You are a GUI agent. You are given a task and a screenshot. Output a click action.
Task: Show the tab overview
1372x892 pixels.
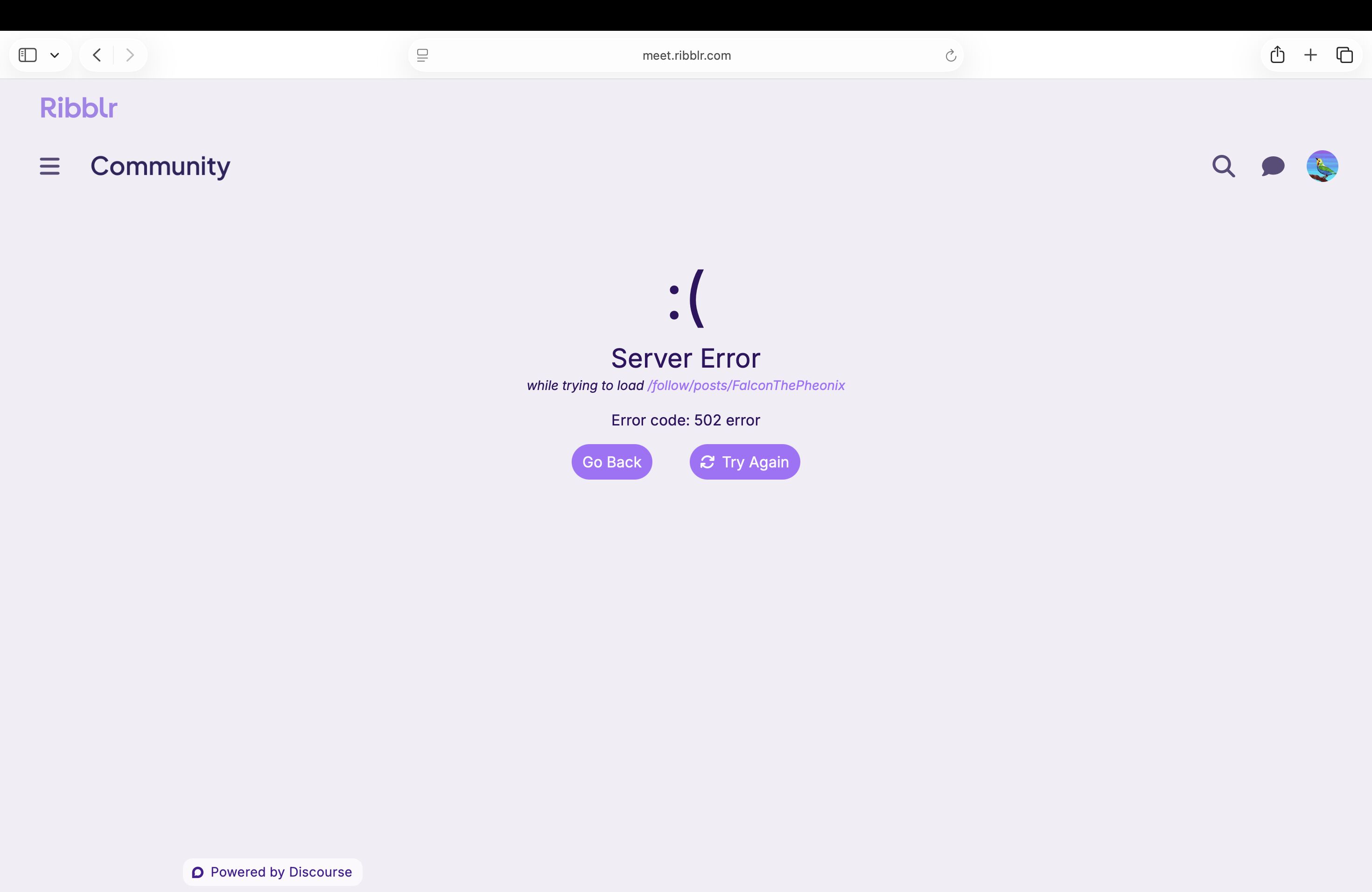pos(1344,56)
